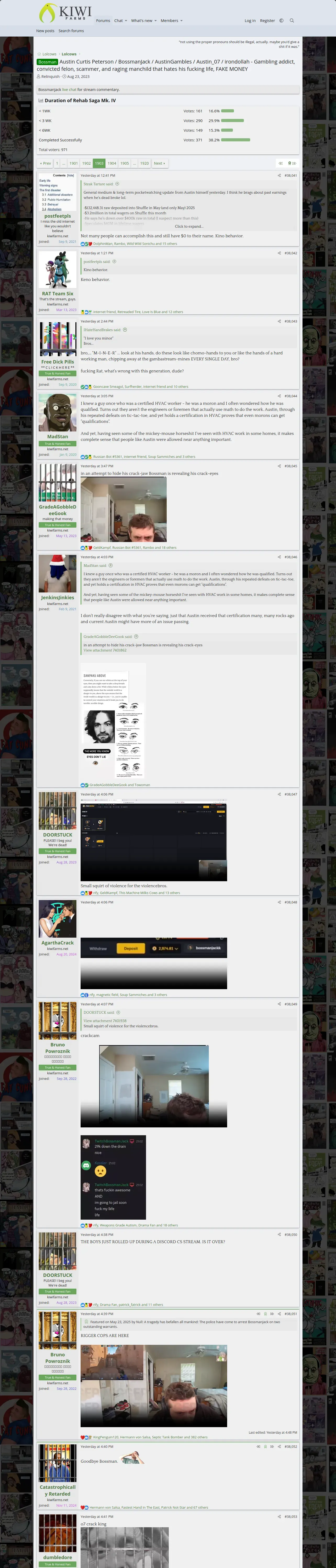Click the share icon on post #38,045
The image size is (336, 1568).
click(x=279, y=466)
